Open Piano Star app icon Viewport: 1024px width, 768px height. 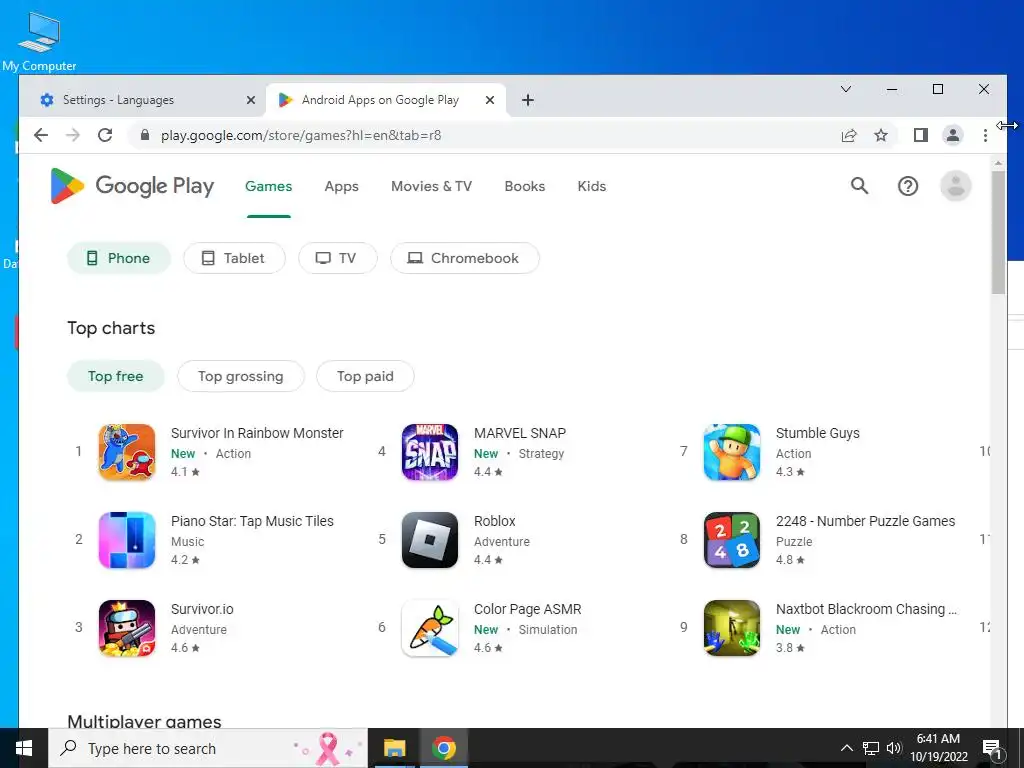[x=127, y=540]
